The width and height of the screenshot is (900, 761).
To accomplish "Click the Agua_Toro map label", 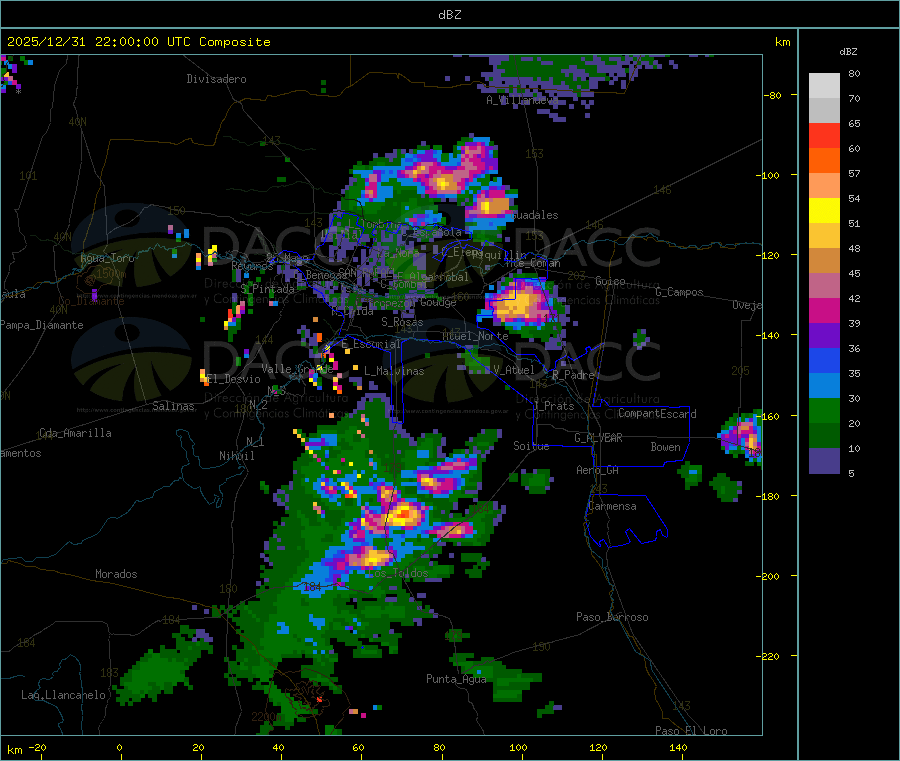I will (107, 258).
